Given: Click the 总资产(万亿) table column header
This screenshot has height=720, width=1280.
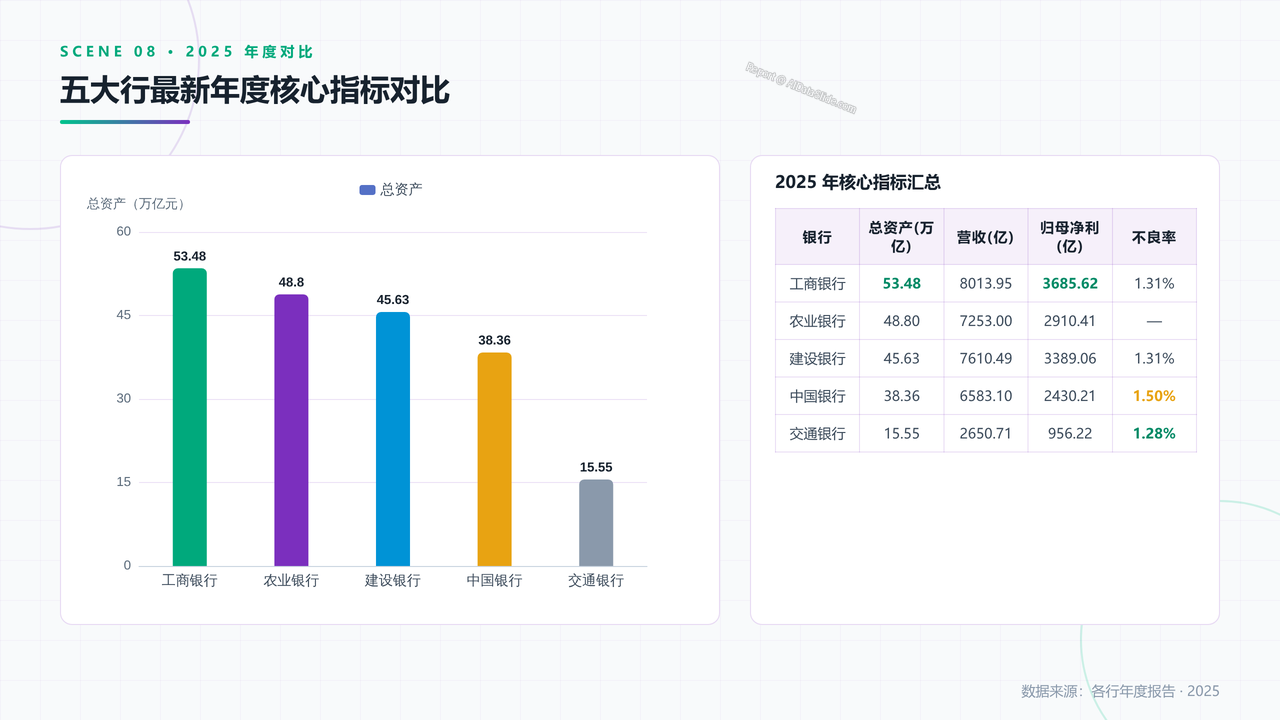Looking at the screenshot, I should (901, 237).
